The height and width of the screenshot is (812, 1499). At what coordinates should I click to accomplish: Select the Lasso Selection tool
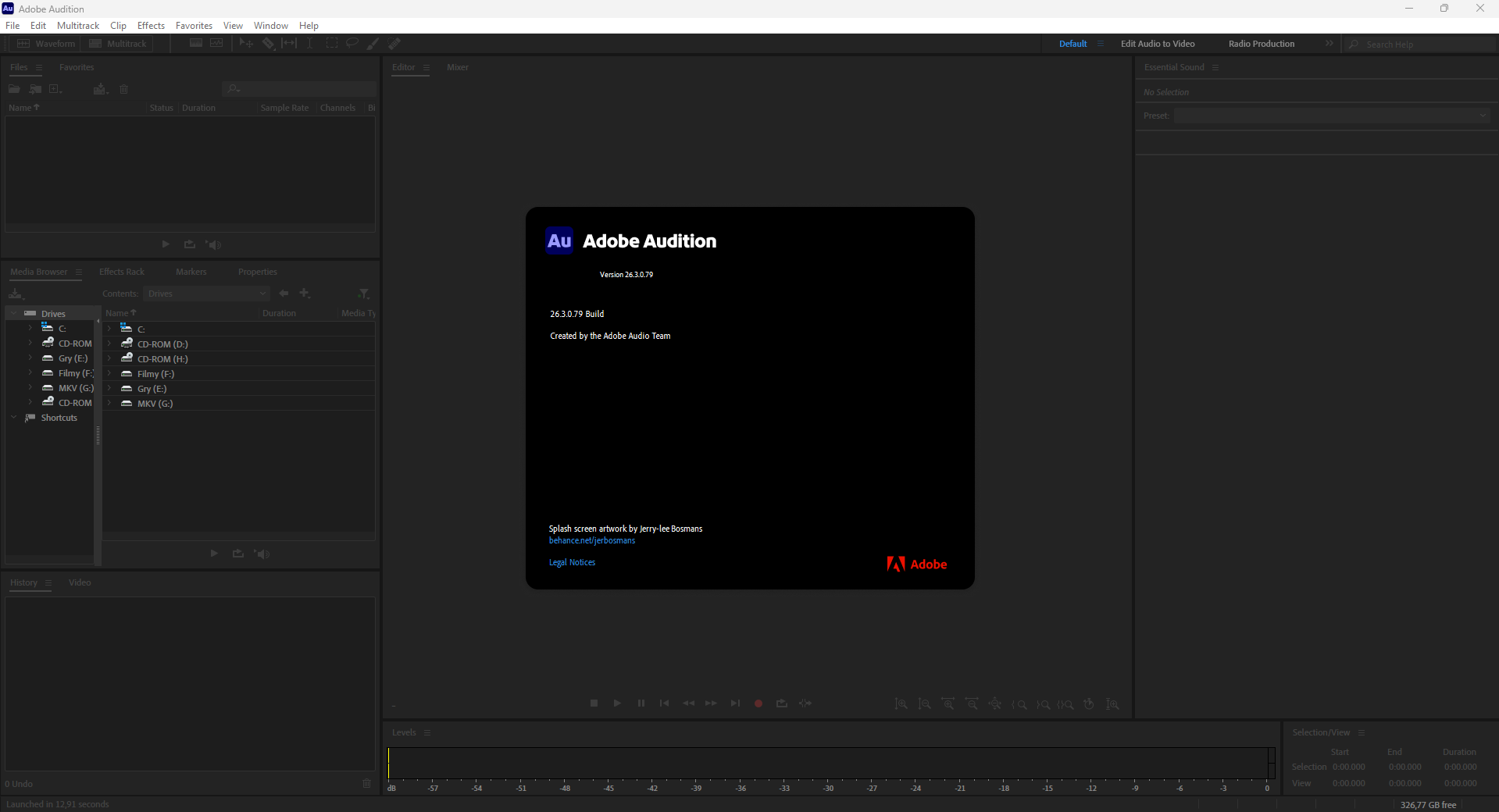pos(352,44)
